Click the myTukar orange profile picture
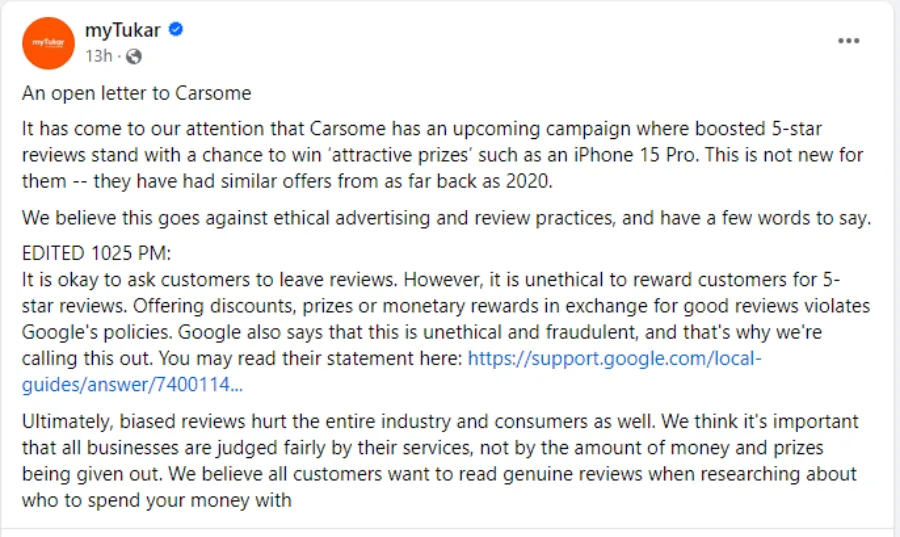Screen dimensions: 900x537 point(48,43)
